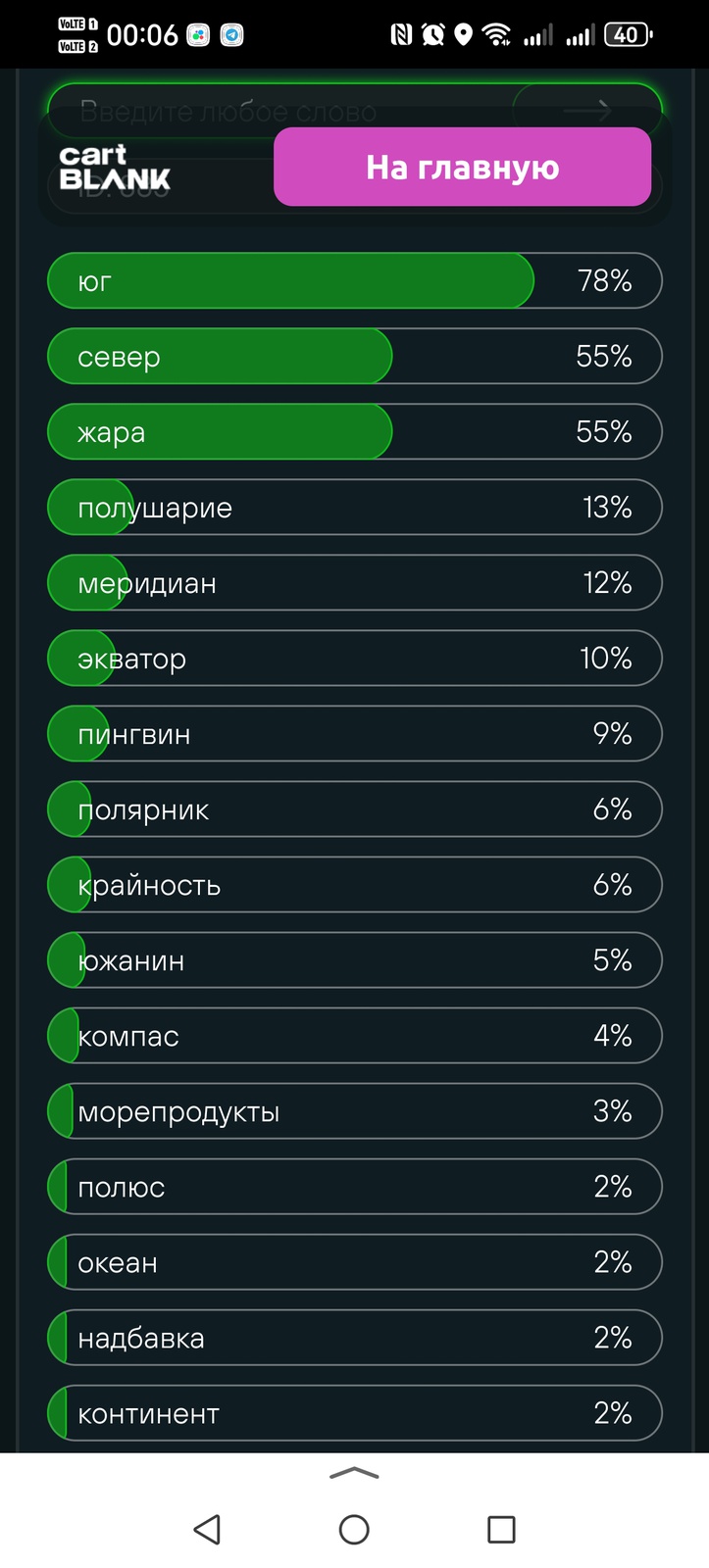Tap the пингвин 9% row
This screenshot has width=709, height=1568.
point(355,733)
